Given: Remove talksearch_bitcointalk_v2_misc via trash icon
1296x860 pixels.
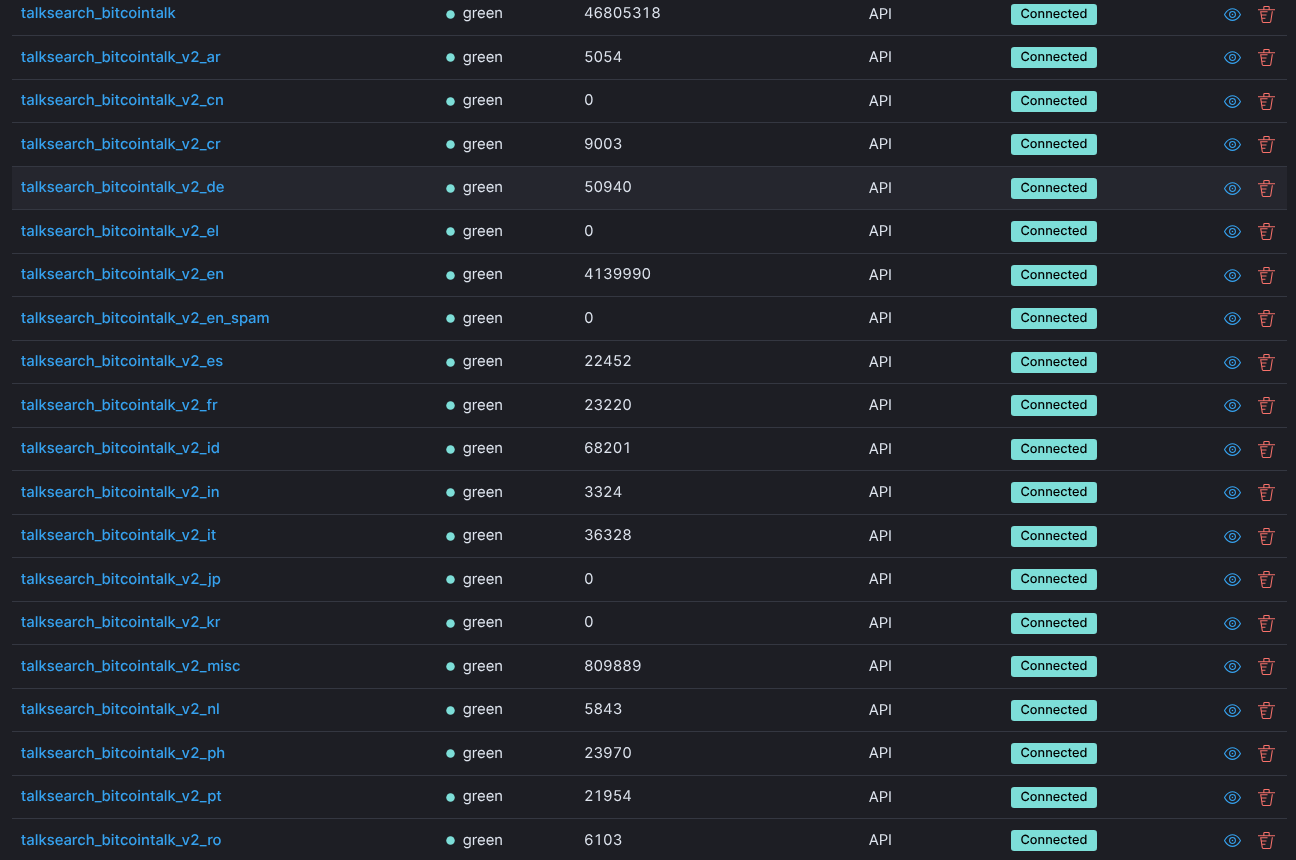Looking at the screenshot, I should coord(1266,666).
